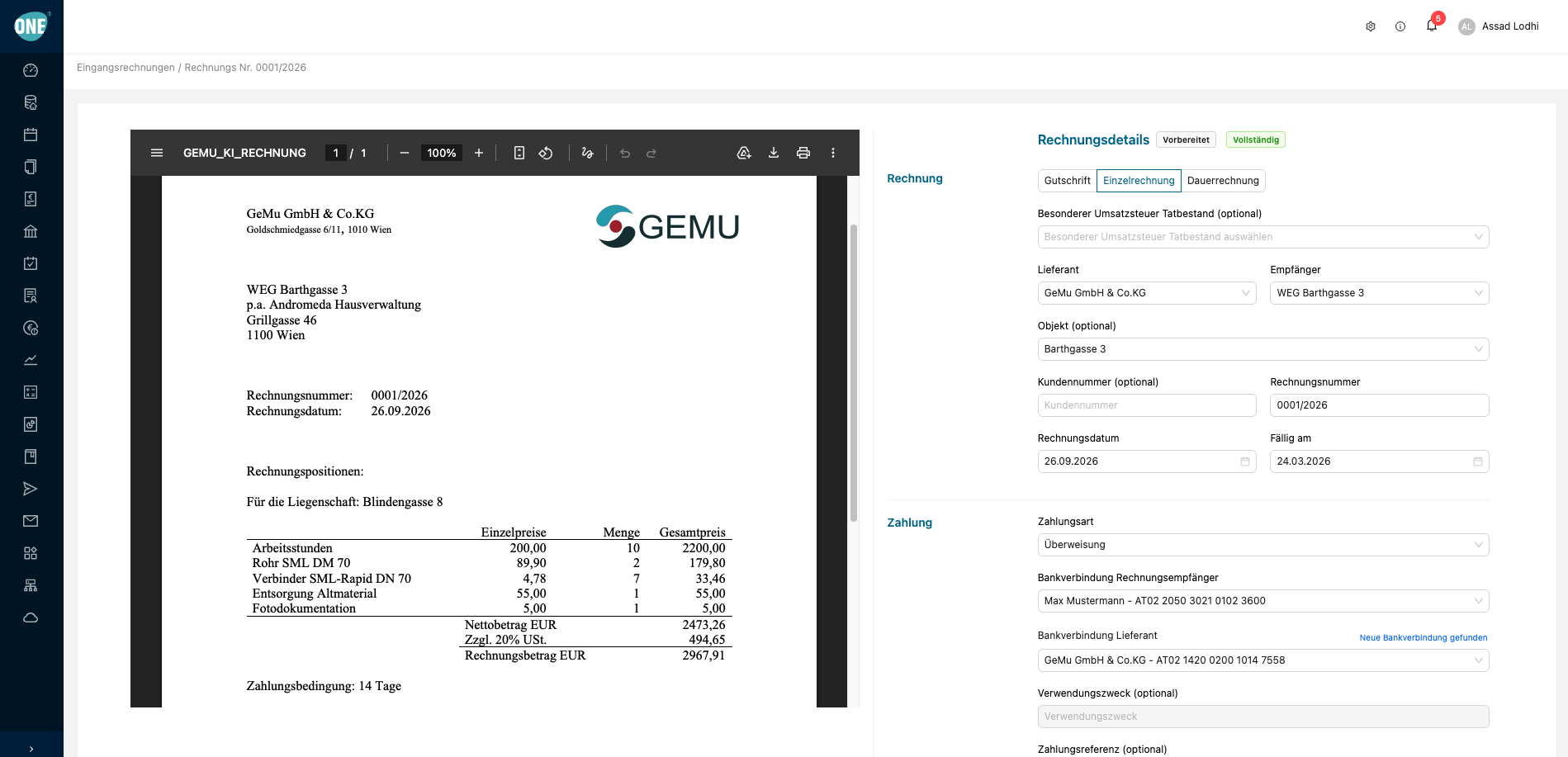This screenshot has width=1568, height=757.
Task: Expand the collapsed left sidebar
Action: [31, 749]
